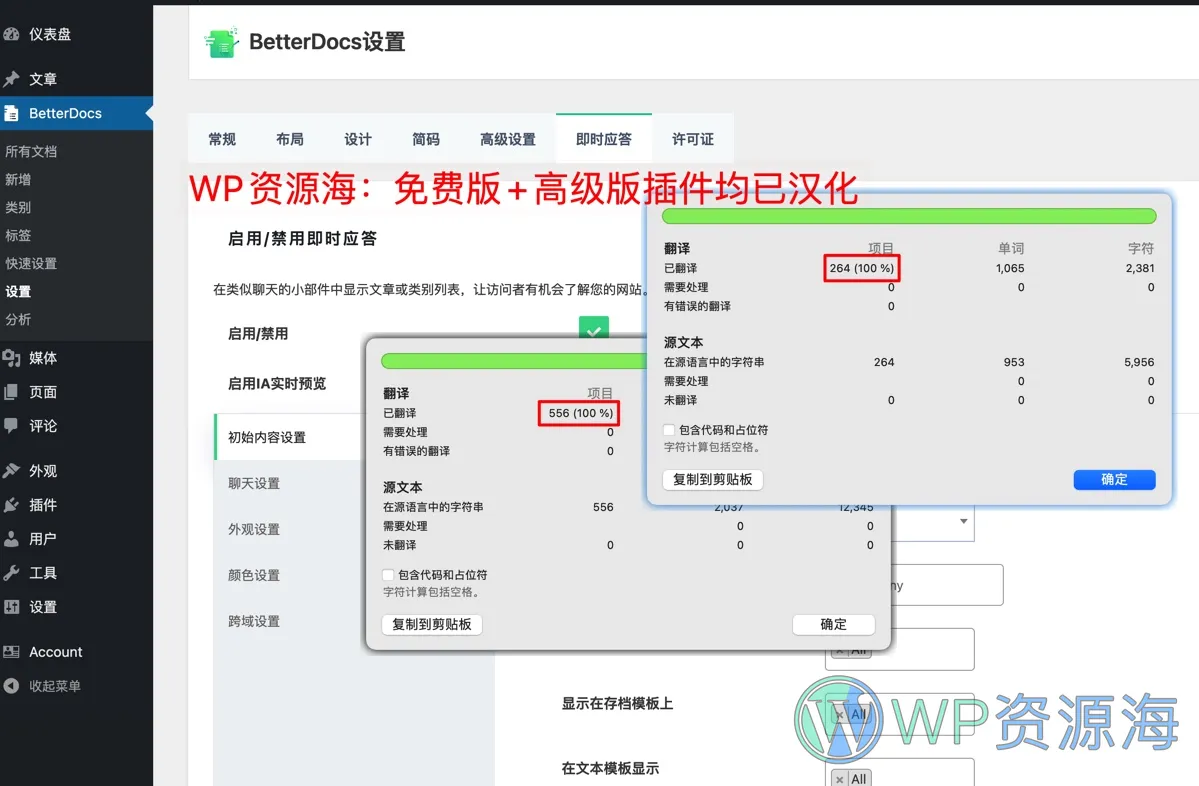Switch to the 即时应答 tab
This screenshot has width=1199, height=786.
tap(604, 139)
